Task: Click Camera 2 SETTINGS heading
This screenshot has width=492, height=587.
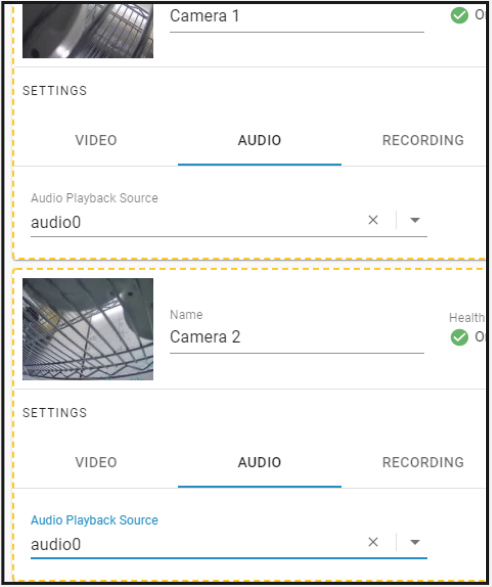Action: [x=55, y=413]
